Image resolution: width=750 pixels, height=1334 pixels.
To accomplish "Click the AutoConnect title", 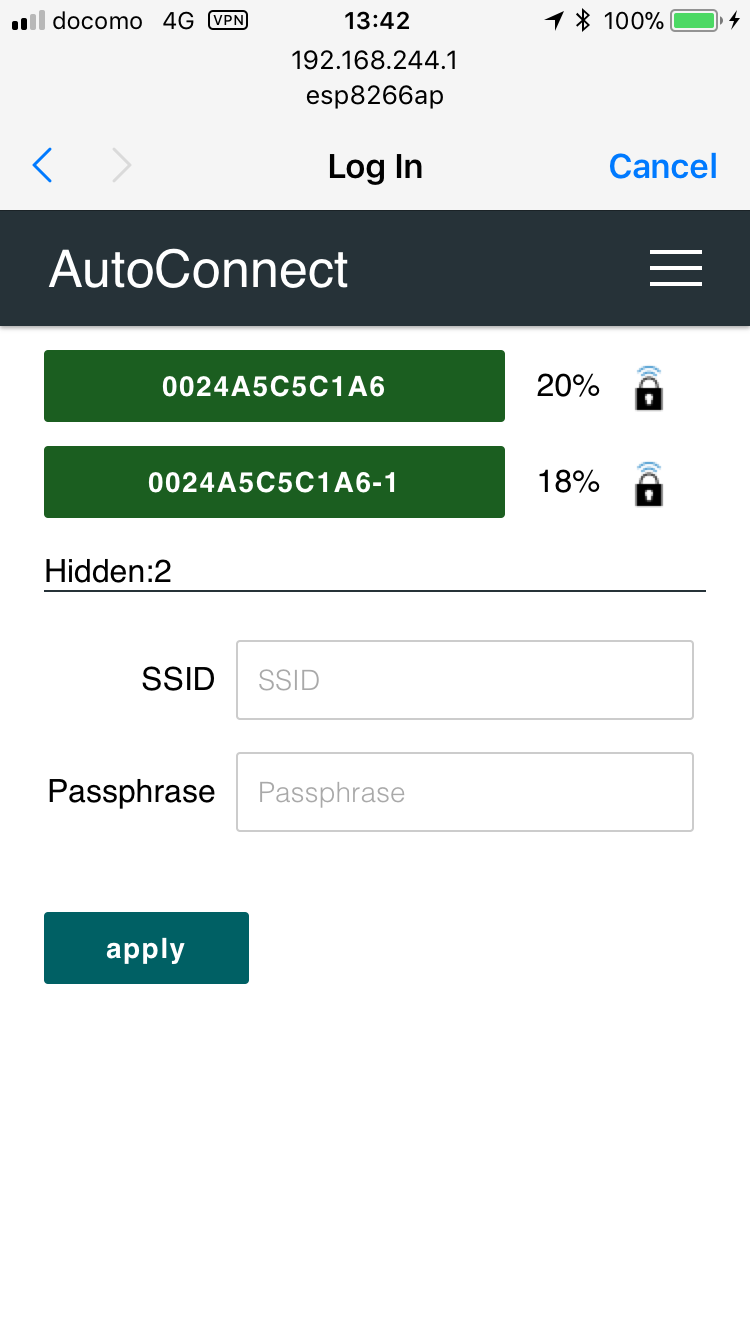I will pos(199,269).
